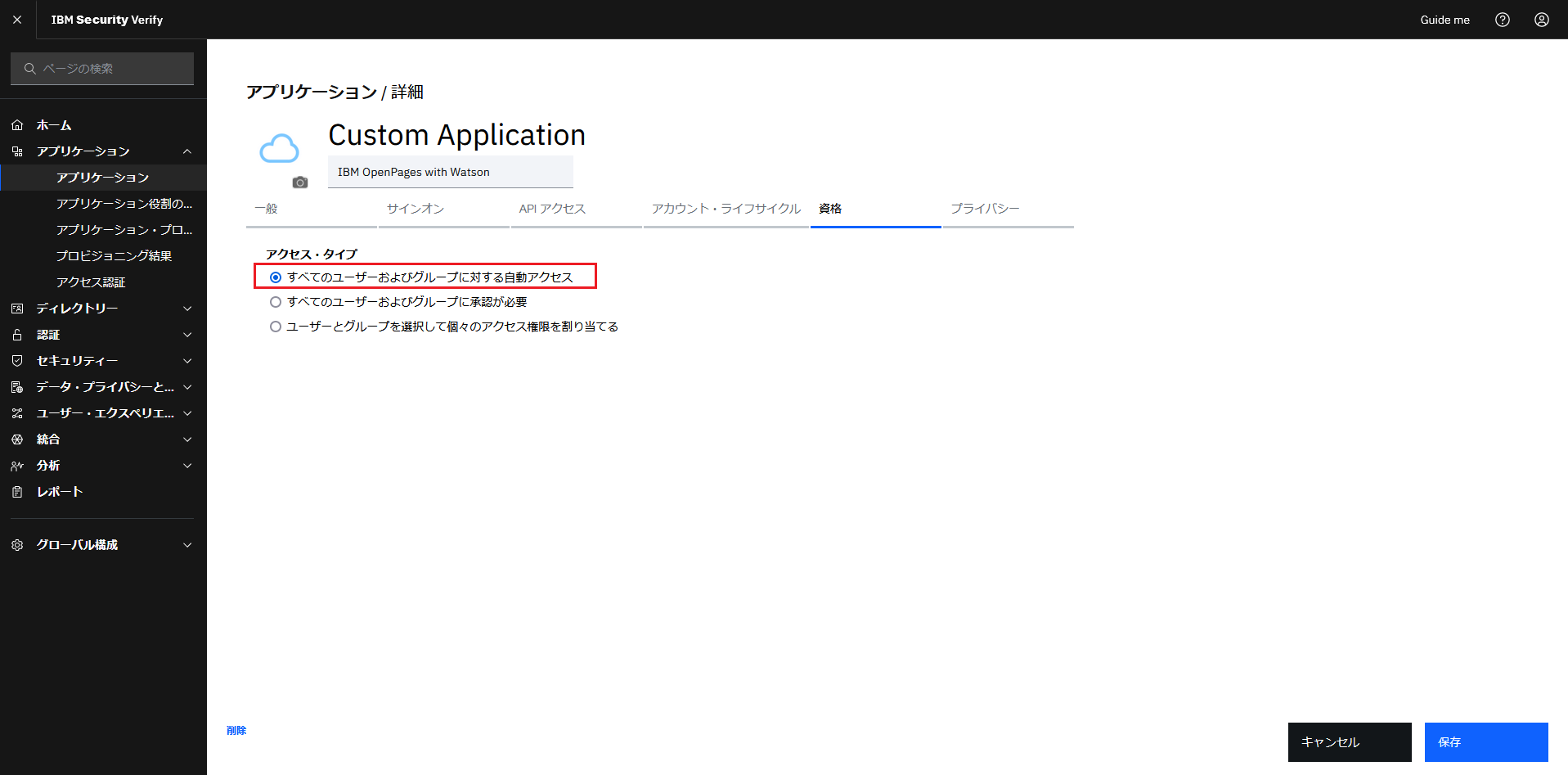Screen dimensions: 1568x775
Task: Open the アプリケーション submenu item
Action: click(103, 178)
